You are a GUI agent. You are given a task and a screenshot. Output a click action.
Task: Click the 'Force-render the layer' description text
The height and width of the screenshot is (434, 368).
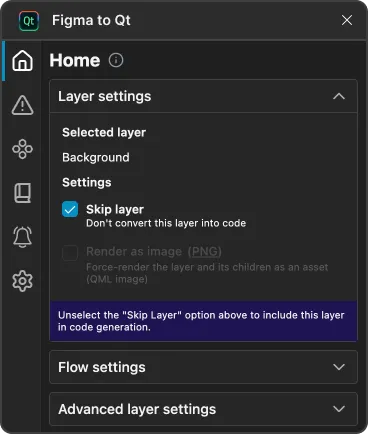(x=207, y=273)
